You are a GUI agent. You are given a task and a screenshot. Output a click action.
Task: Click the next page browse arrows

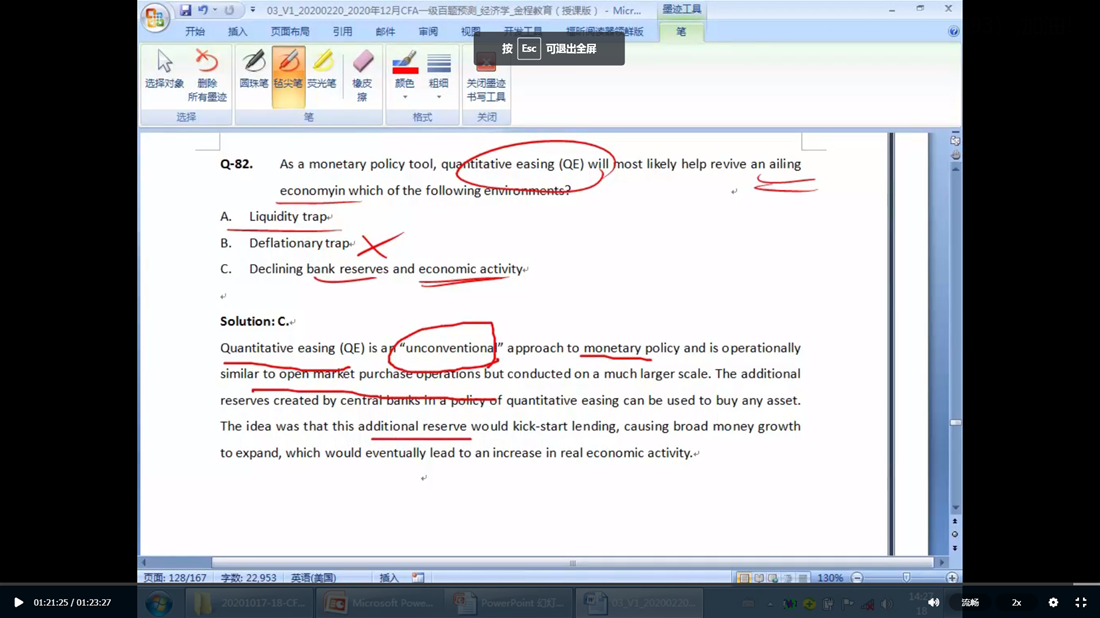pos(955,548)
